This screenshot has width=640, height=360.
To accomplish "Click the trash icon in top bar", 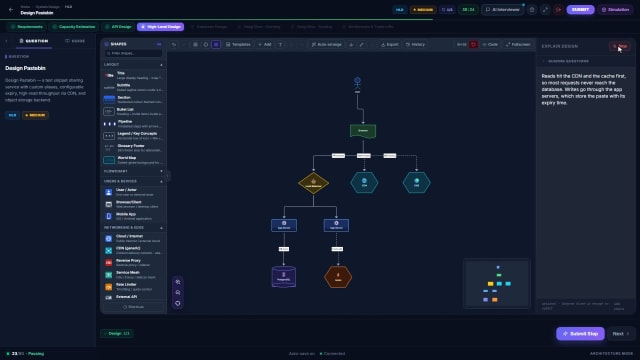I will [x=532, y=9].
